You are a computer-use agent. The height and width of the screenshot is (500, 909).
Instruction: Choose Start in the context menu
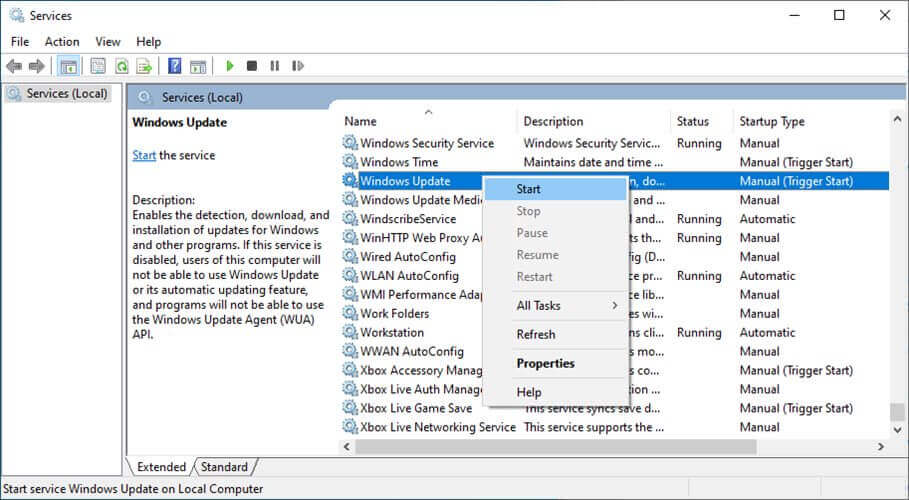(x=555, y=189)
